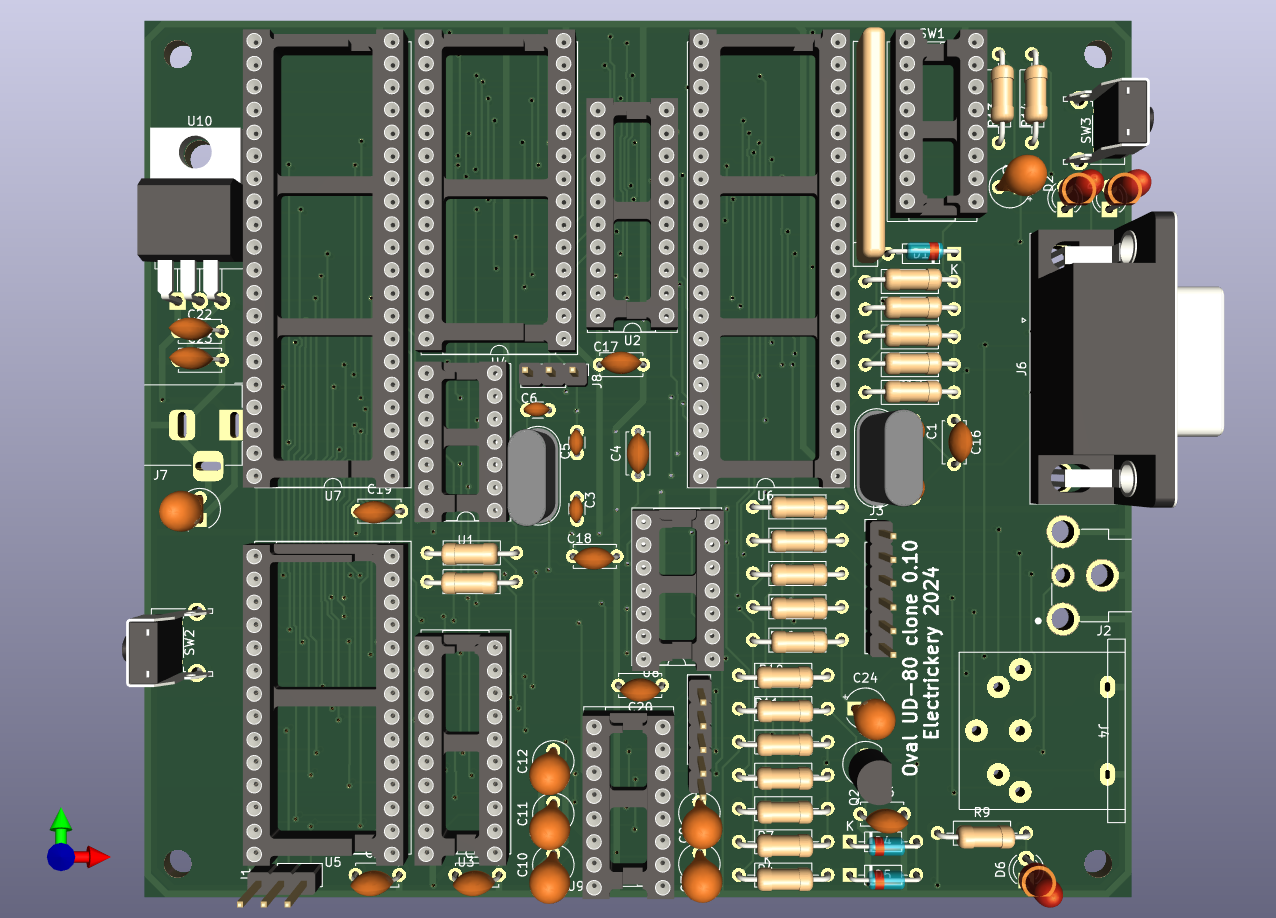Image resolution: width=1276 pixels, height=918 pixels.
Task: Select the U10 voltage regulator
Action: click(190, 215)
